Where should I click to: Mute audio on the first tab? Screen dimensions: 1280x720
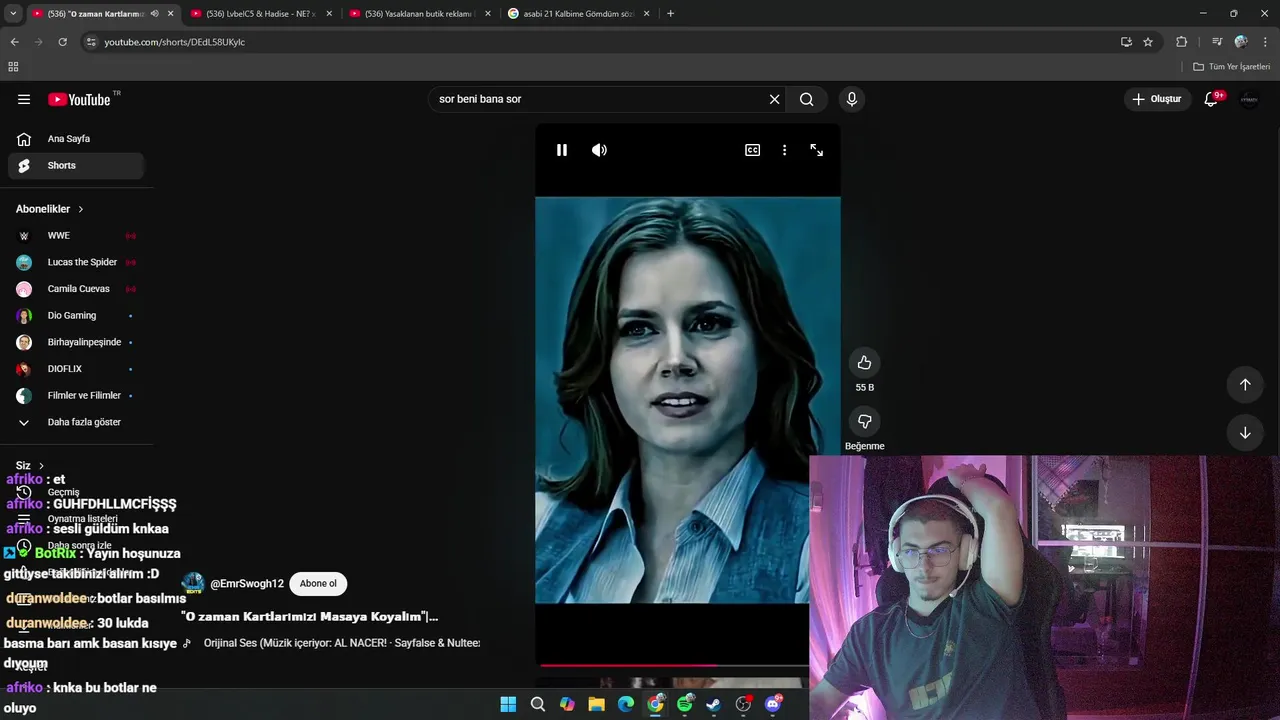[x=154, y=14]
